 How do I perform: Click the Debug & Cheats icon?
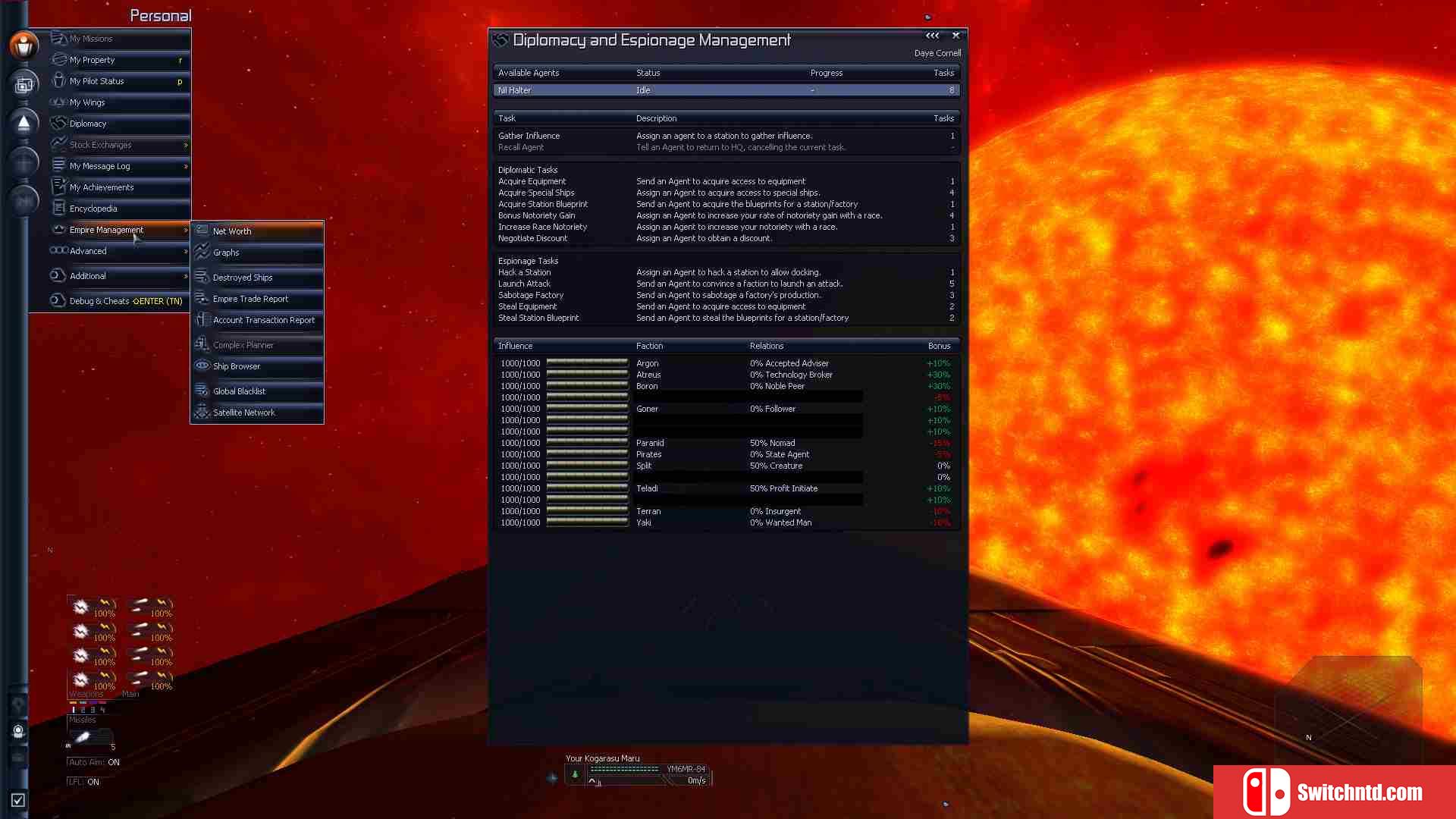[59, 300]
